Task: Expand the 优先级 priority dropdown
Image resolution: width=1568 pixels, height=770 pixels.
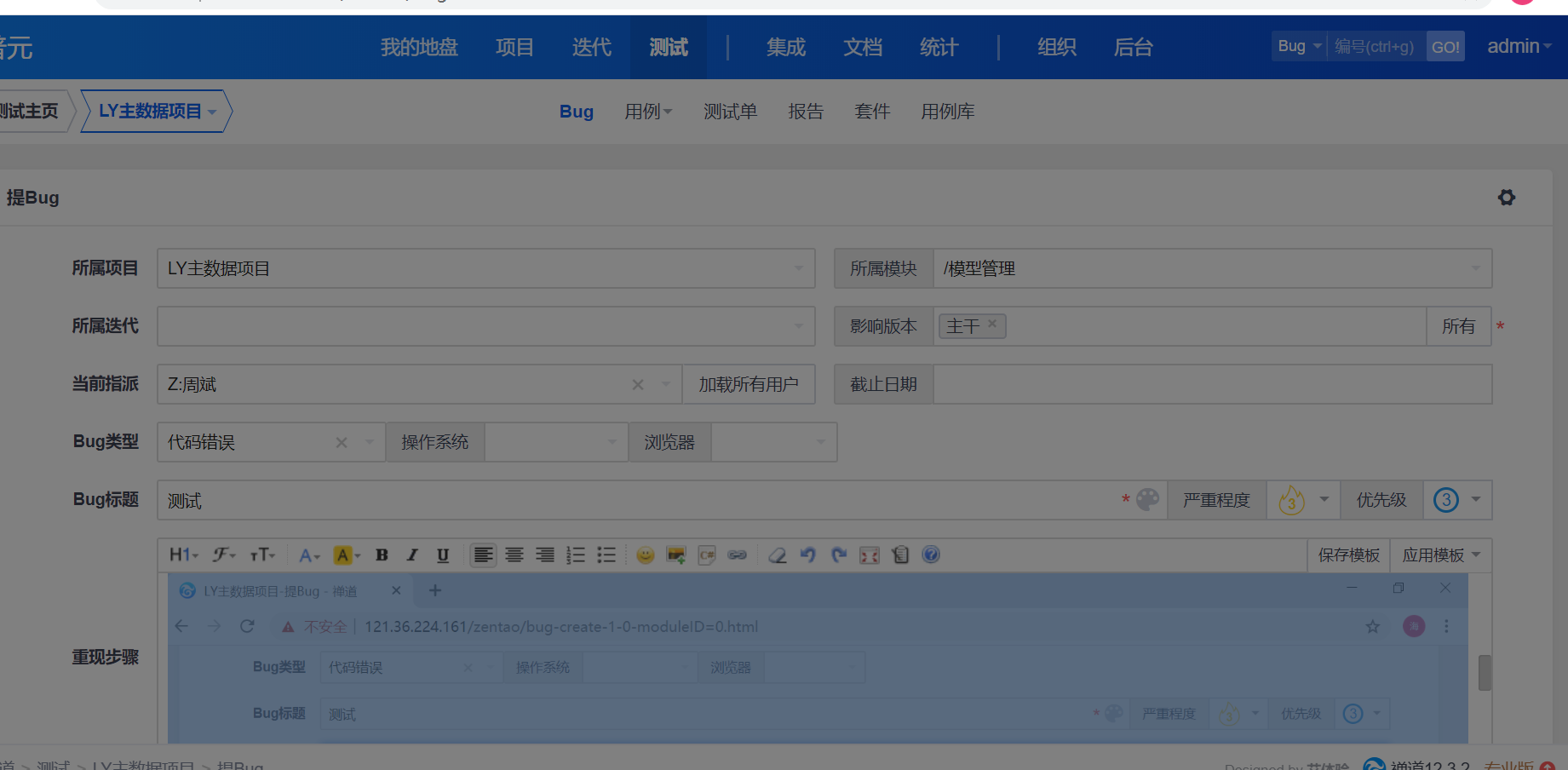Action: 1457,500
